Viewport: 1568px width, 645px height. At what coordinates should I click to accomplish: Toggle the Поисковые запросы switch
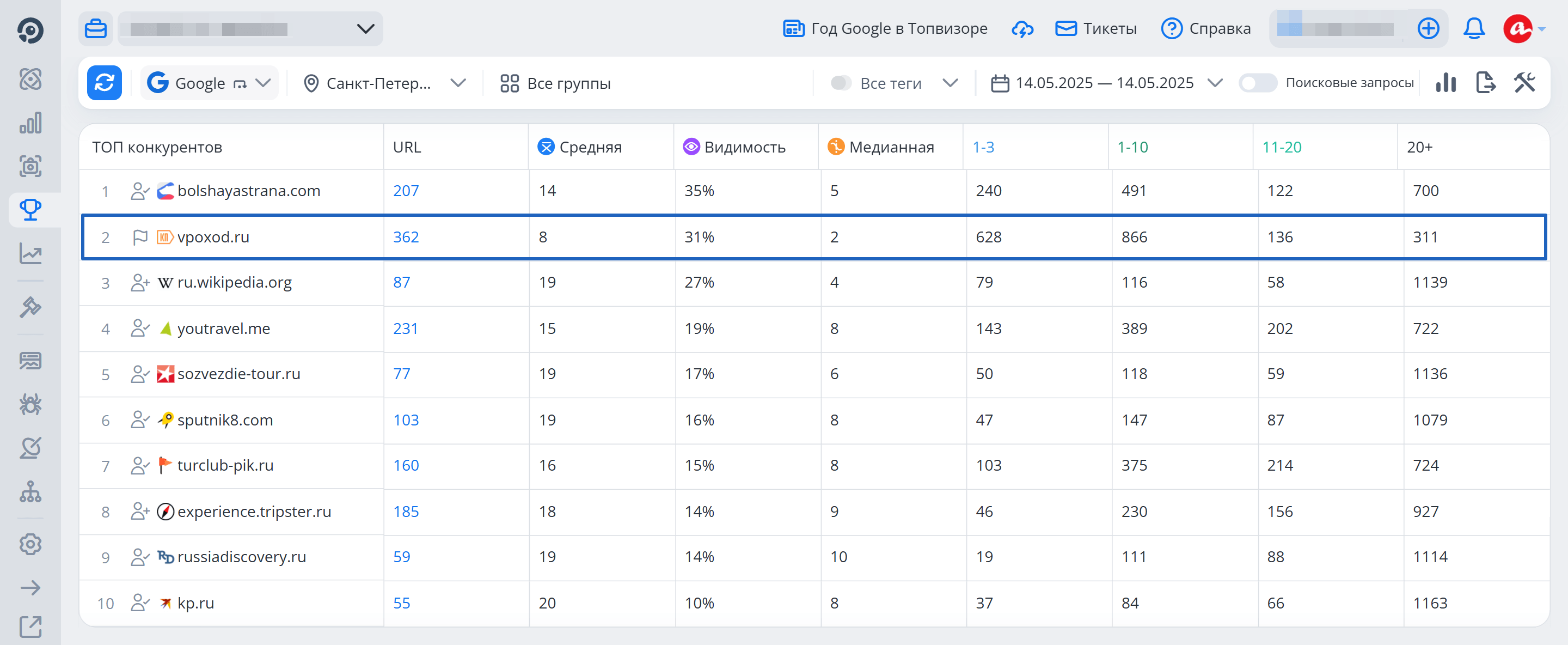(x=1257, y=83)
